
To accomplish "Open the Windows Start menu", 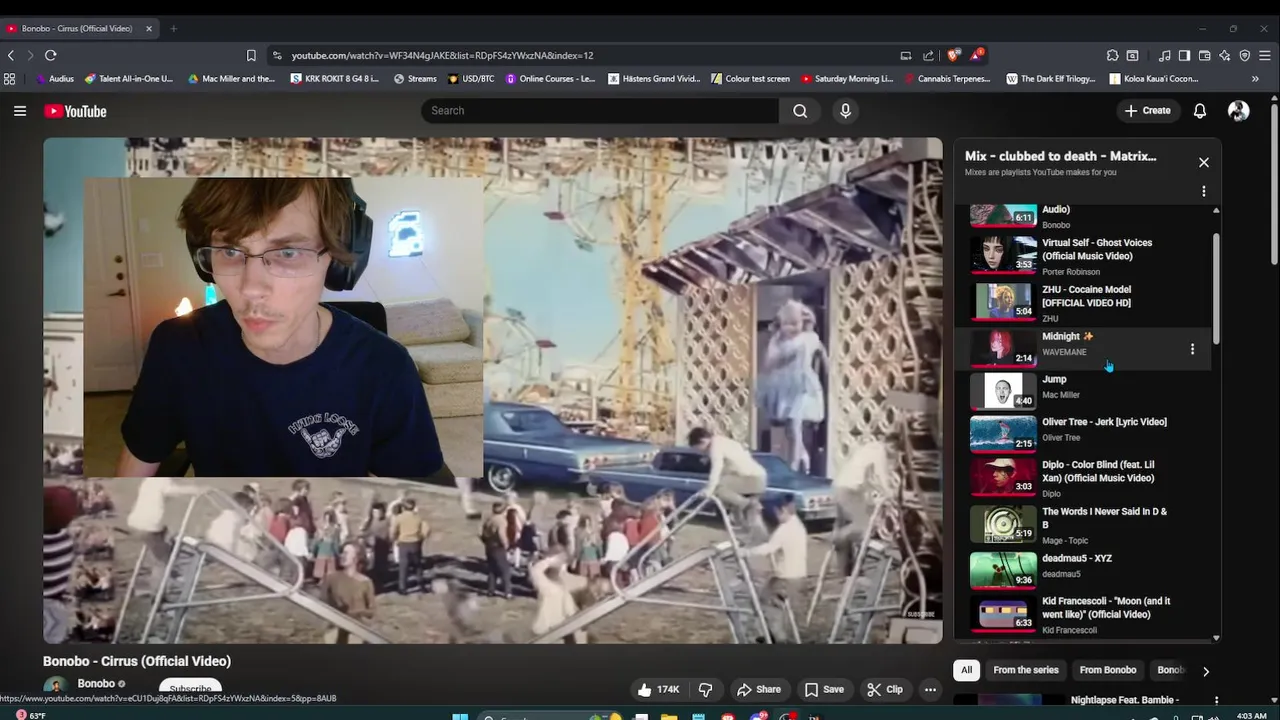I will 460,716.
